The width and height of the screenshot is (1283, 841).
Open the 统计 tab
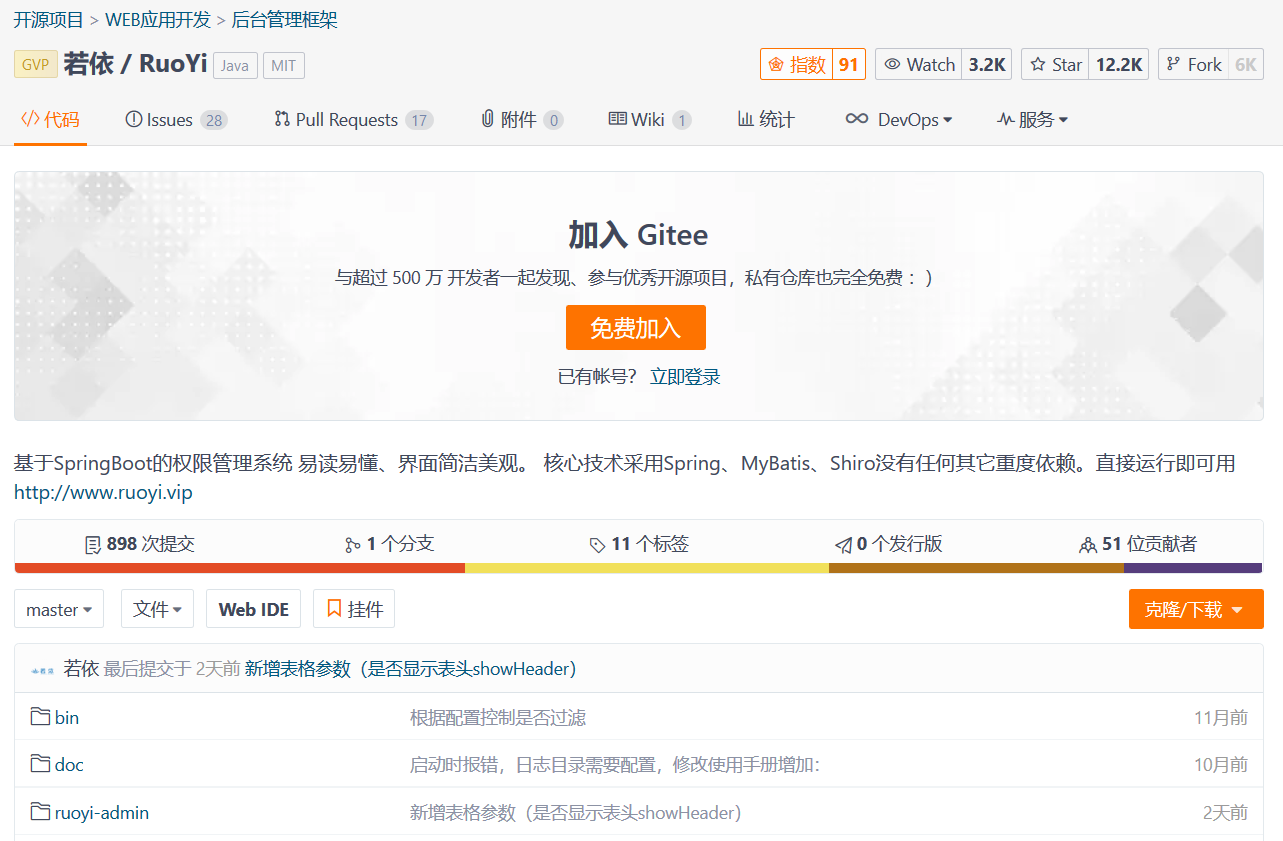[x=767, y=120]
